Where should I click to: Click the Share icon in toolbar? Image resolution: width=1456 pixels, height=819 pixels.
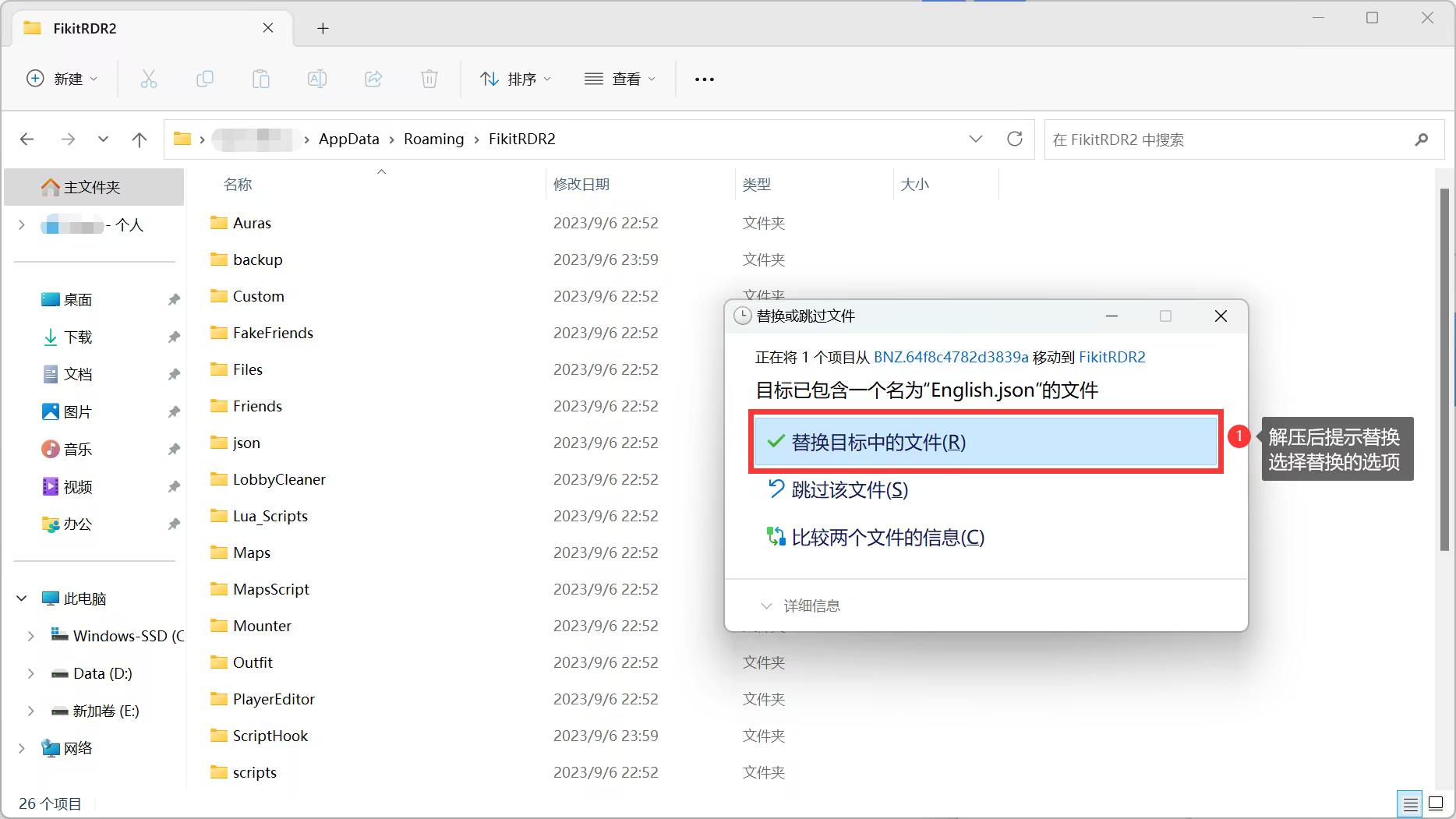click(x=373, y=79)
